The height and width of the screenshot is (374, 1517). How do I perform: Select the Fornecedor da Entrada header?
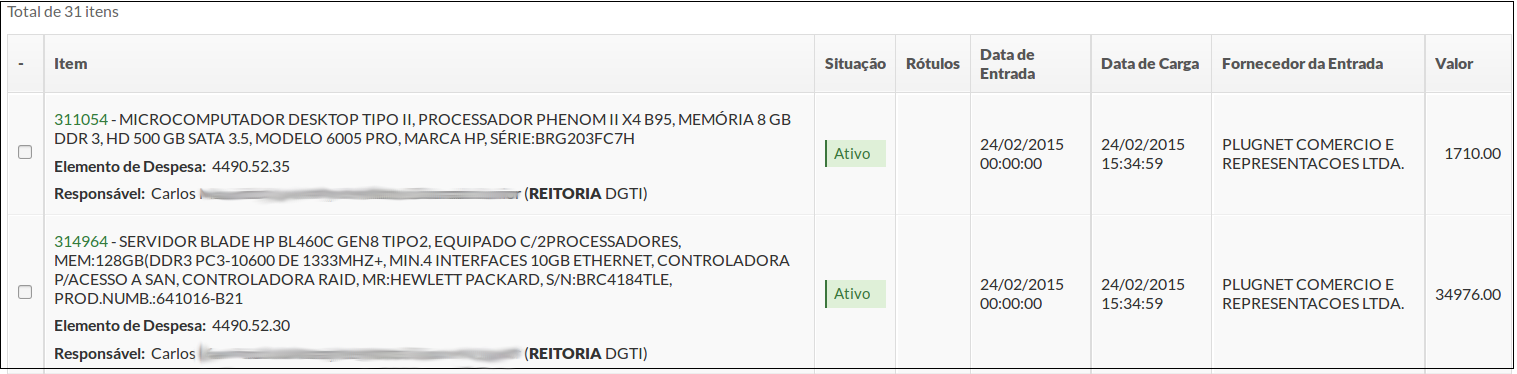click(1302, 64)
